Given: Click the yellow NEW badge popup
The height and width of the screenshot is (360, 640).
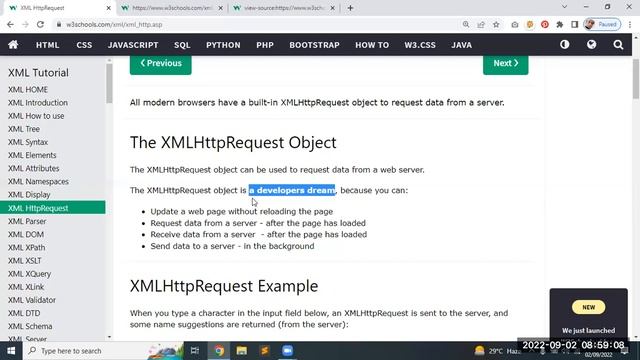Looking at the screenshot, I should point(589,307).
